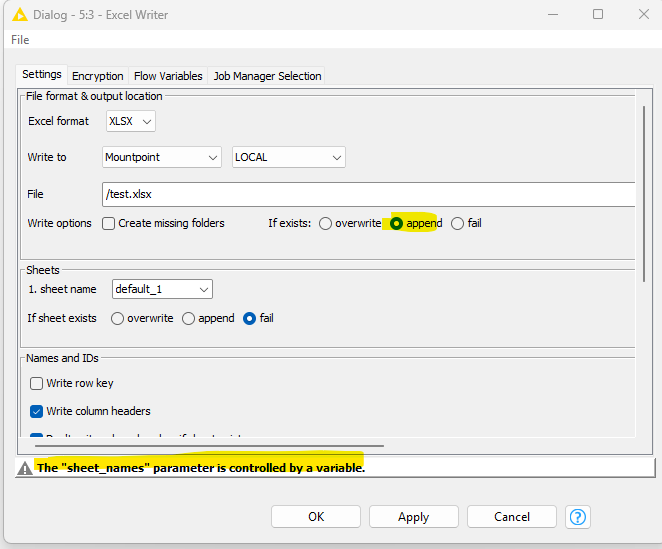
Task: Maximize the Excel Writer dialog window
Action: point(597,14)
